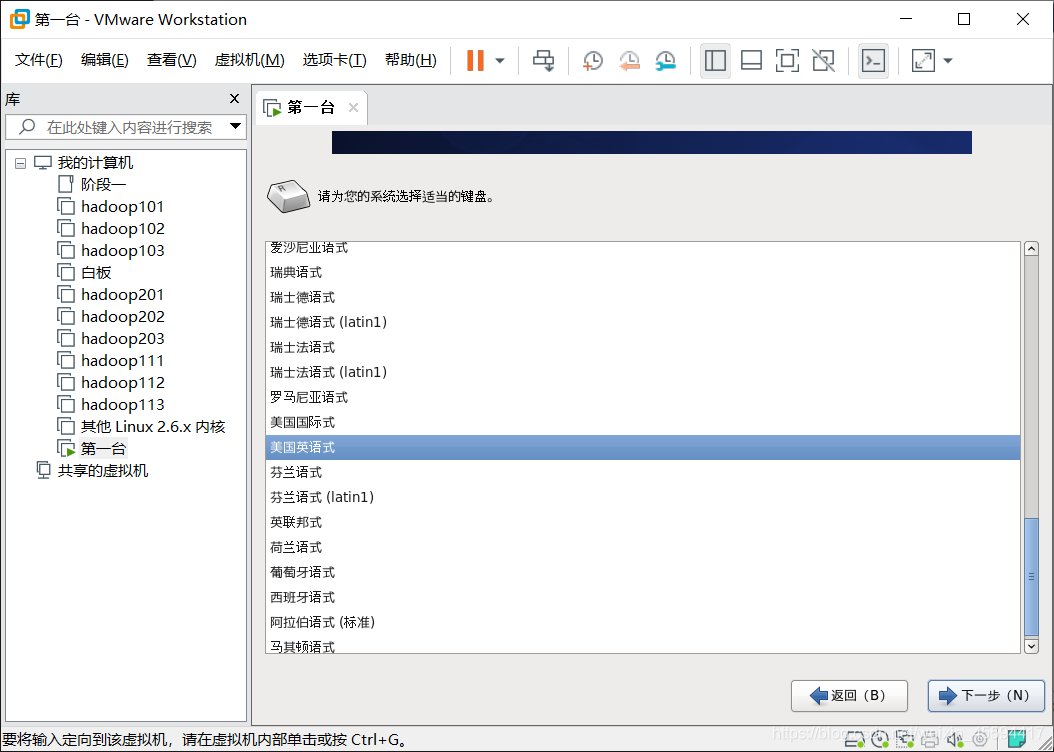1054x752 pixels.
Task: Click the sound card status icon
Action: point(955,740)
